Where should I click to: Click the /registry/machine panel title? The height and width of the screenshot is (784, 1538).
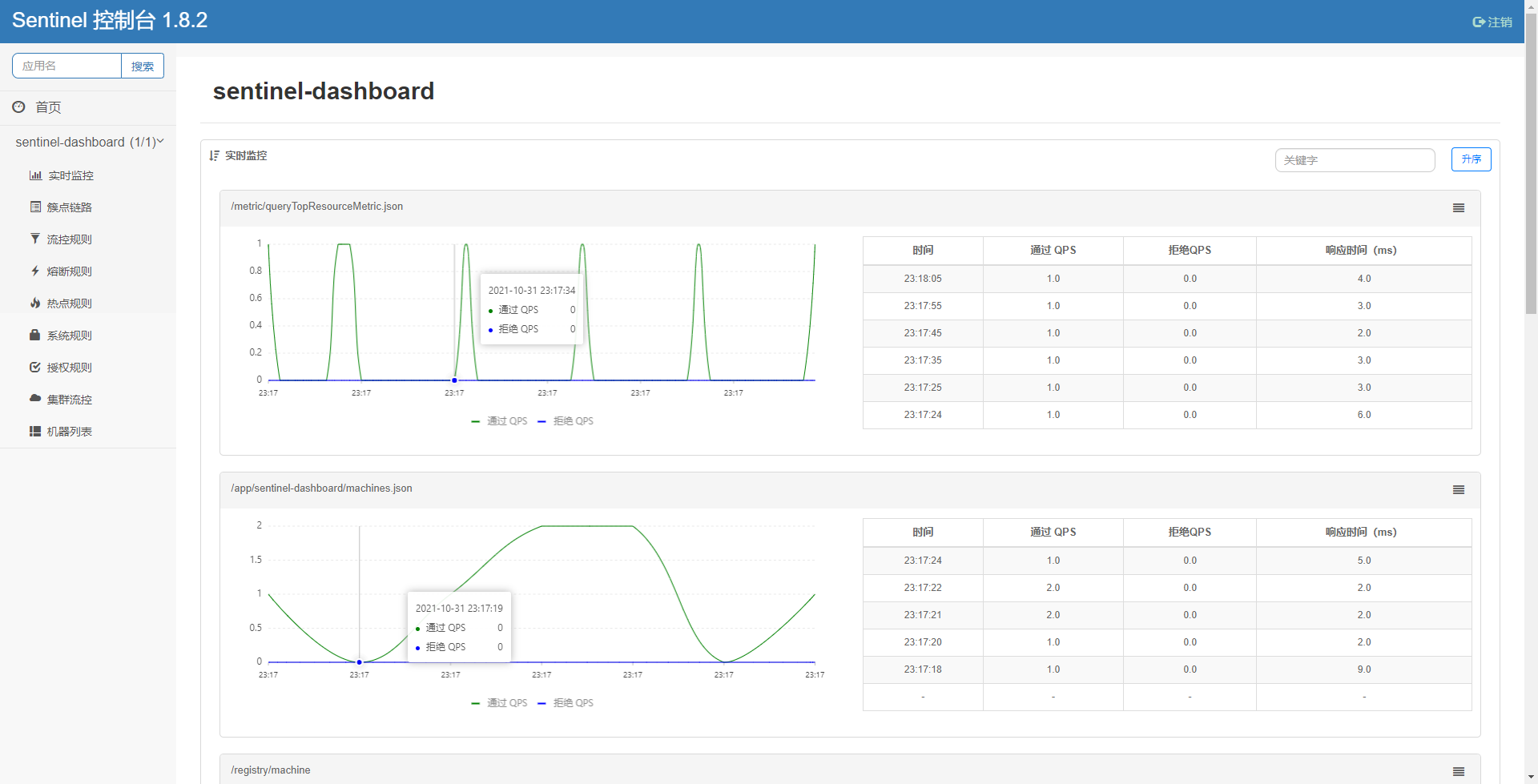pos(271,770)
